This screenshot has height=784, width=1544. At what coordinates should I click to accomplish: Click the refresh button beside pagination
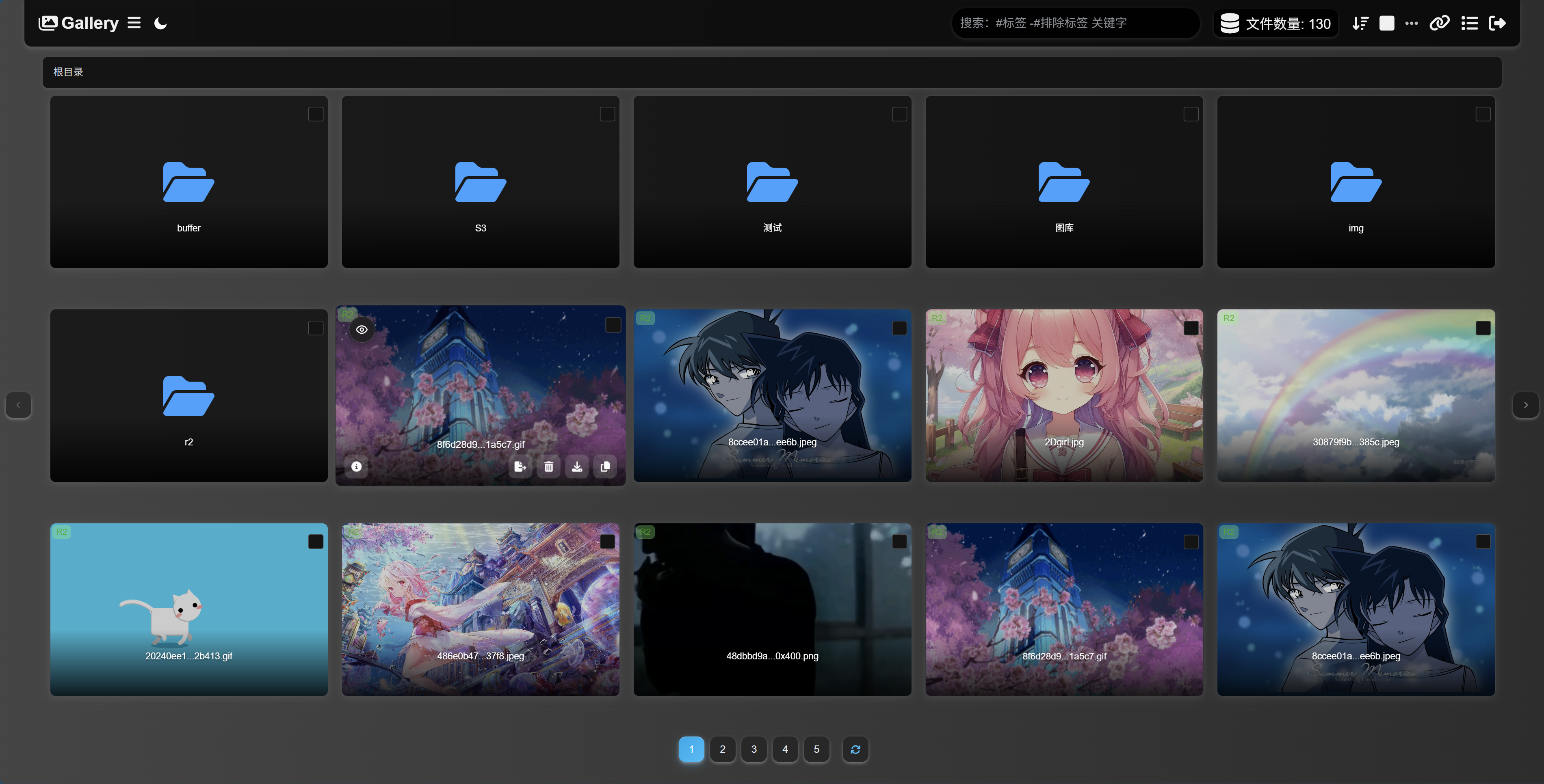point(855,749)
